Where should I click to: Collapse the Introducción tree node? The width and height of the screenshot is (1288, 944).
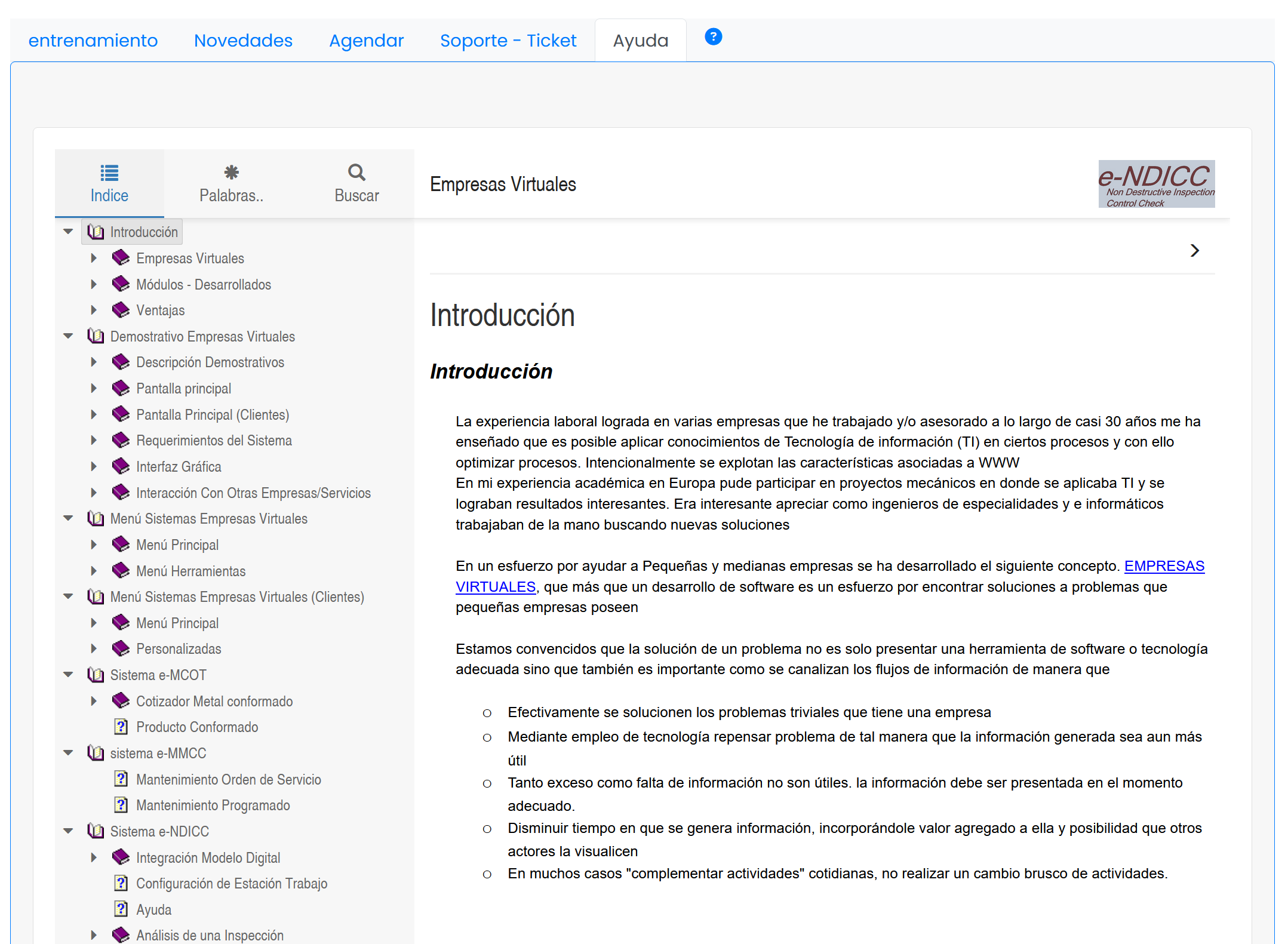pos(68,232)
